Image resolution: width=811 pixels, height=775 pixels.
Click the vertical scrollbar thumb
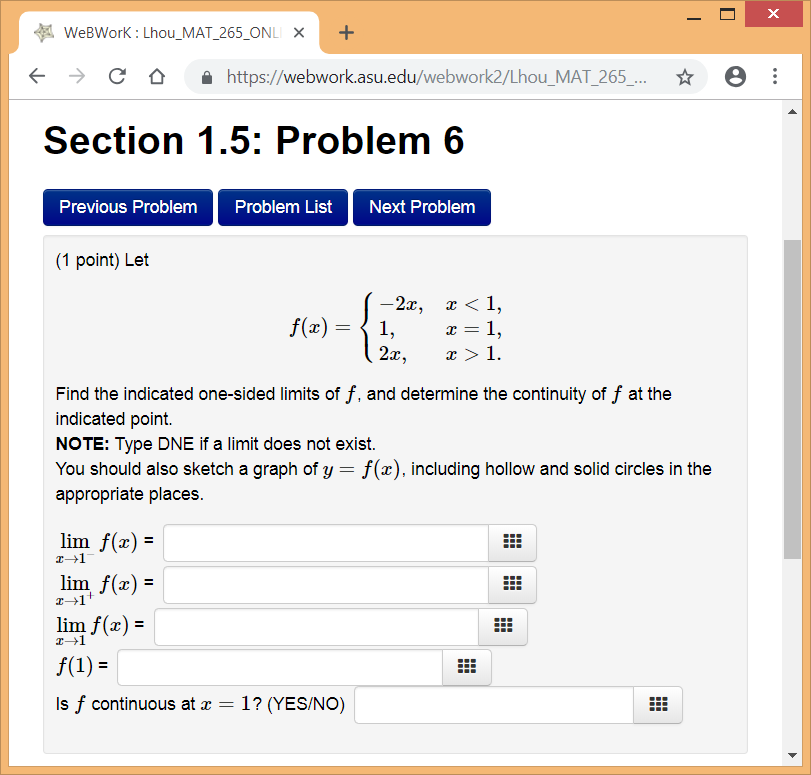tap(792, 399)
